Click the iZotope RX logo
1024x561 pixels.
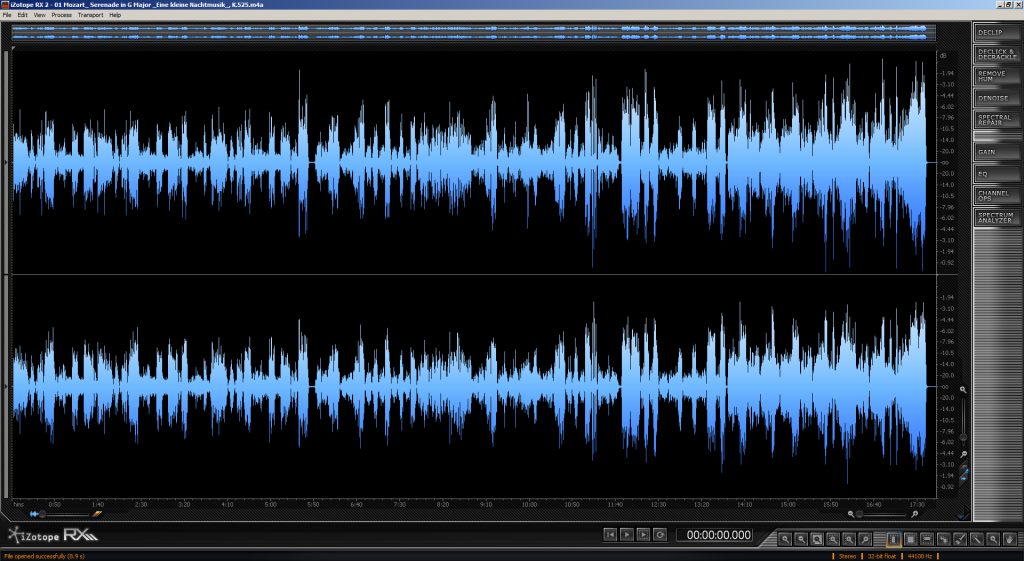(53, 536)
